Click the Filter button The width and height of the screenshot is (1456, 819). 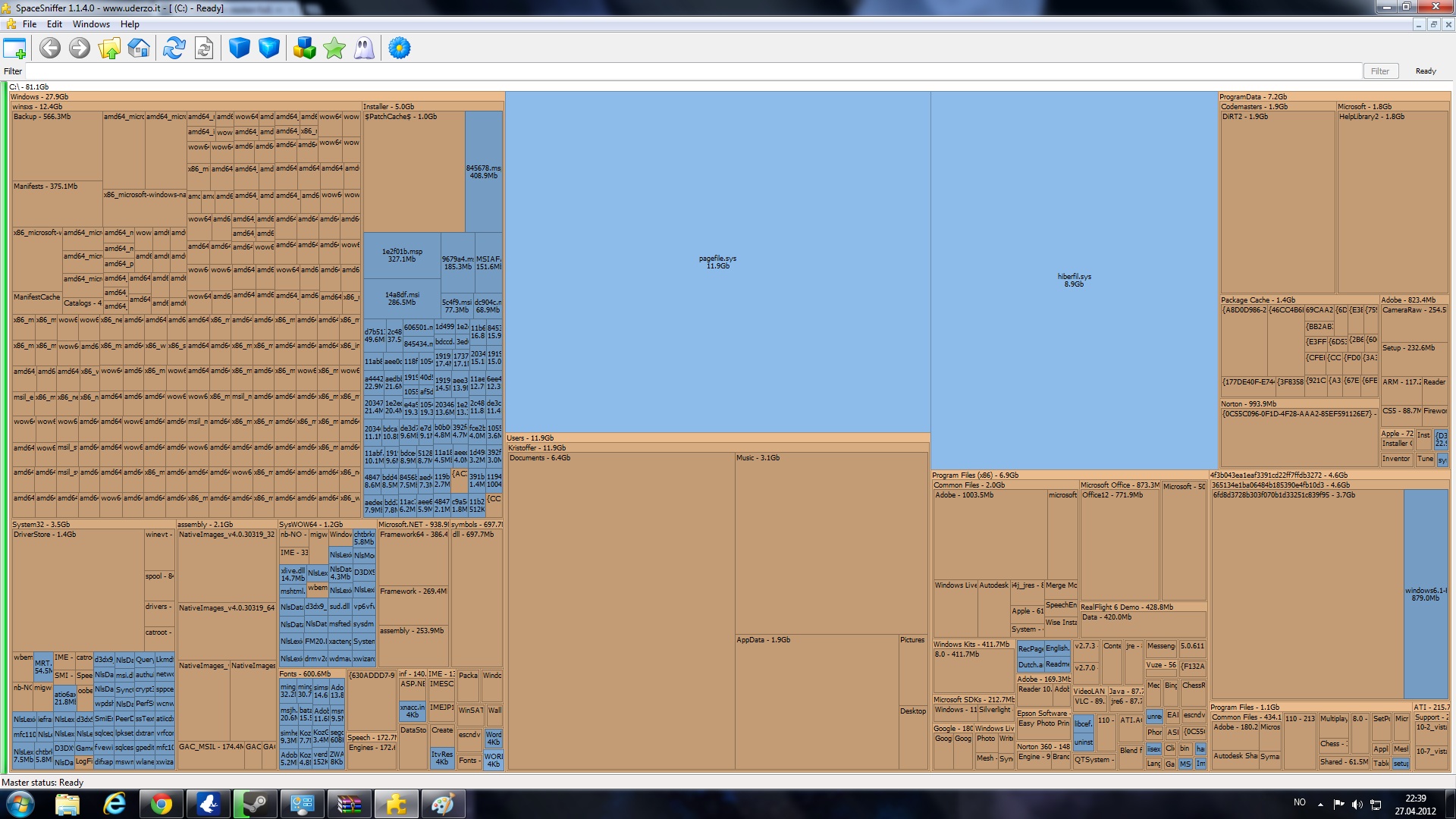coord(1380,71)
